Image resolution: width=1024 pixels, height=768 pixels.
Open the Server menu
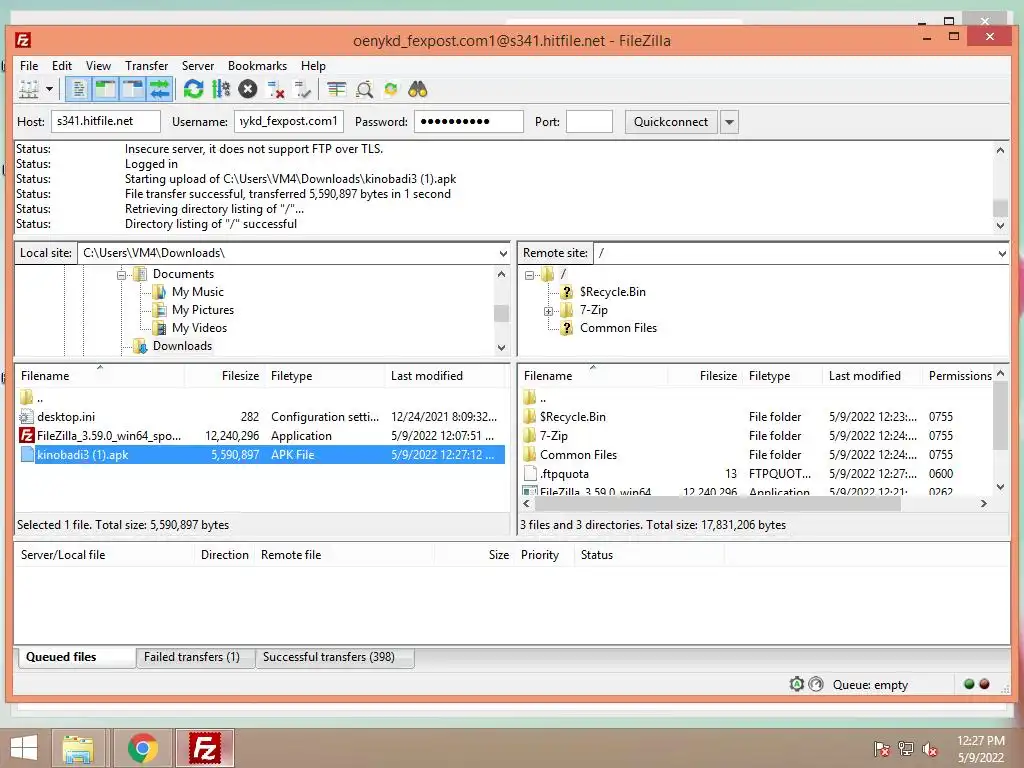tap(198, 66)
